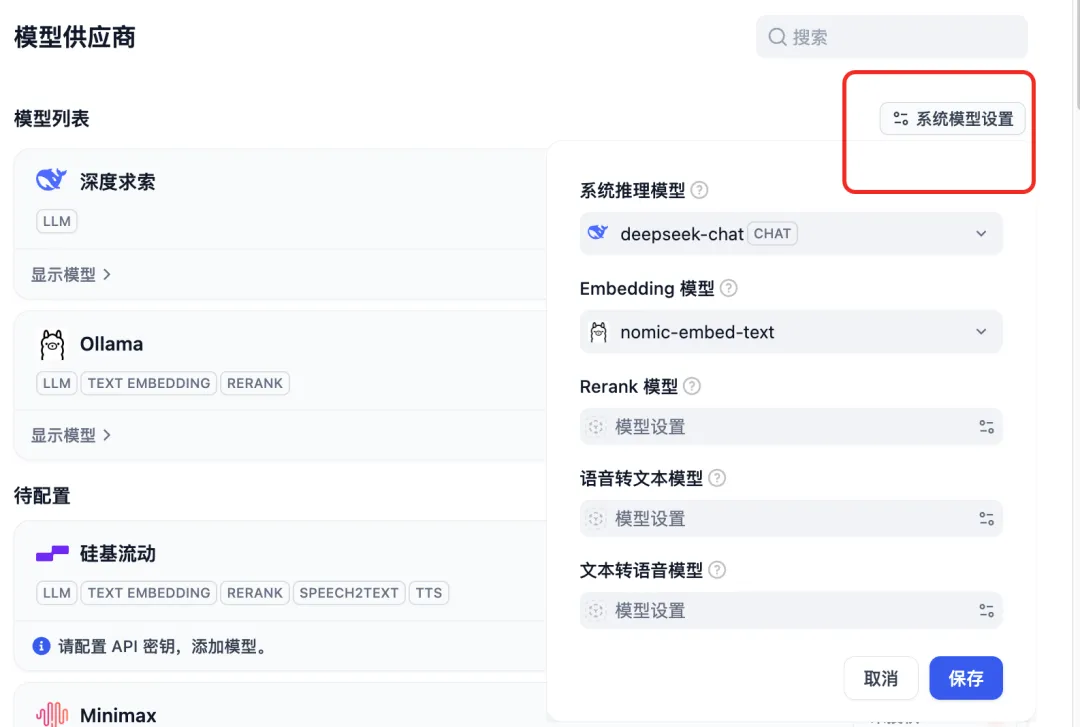The height and width of the screenshot is (727, 1080).
Task: Click the placeholder icon in 语音转文本 模型设置 field
Action: tap(596, 519)
